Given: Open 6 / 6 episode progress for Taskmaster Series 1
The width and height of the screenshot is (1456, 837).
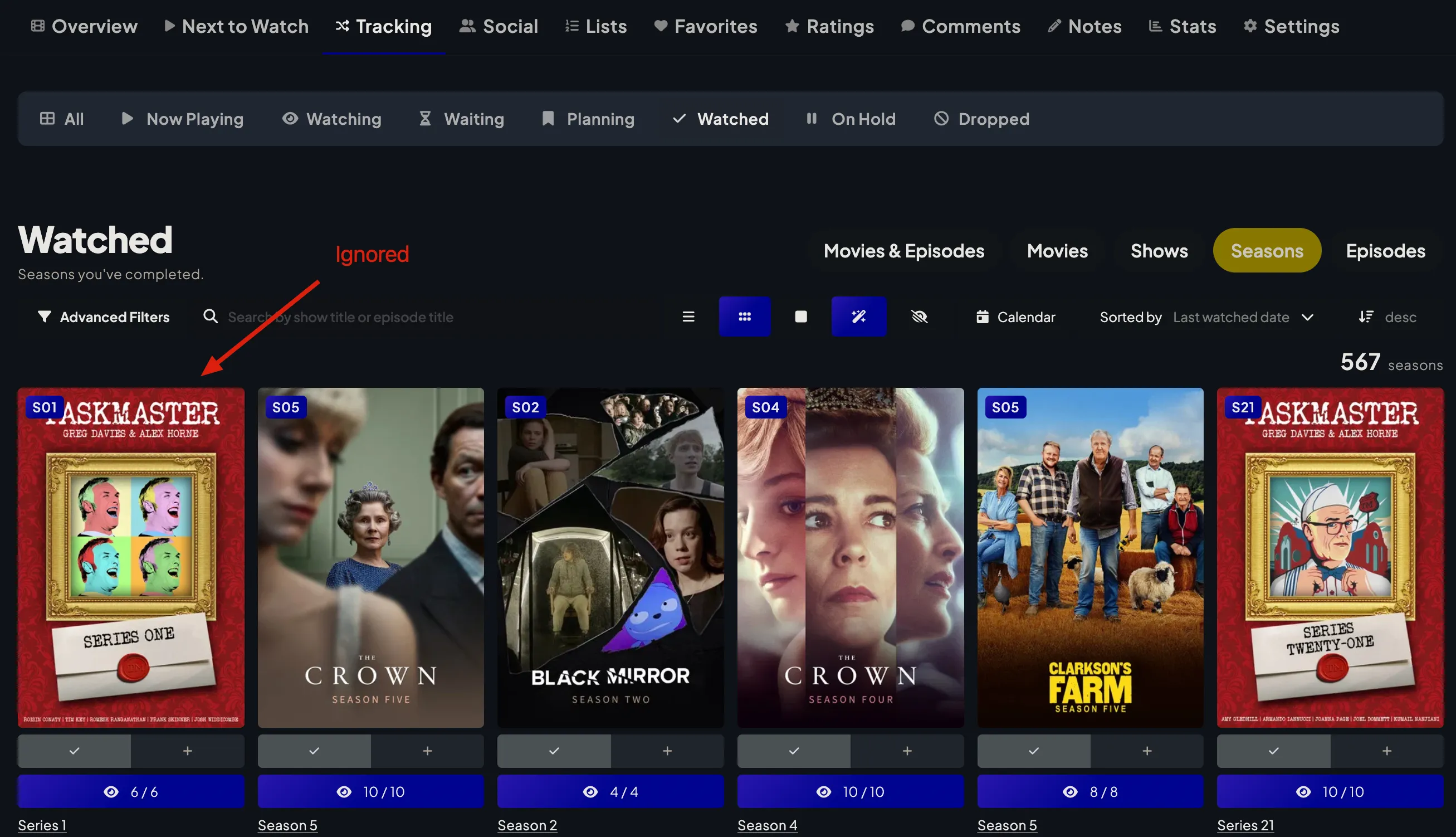Looking at the screenshot, I should pyautogui.click(x=131, y=792).
